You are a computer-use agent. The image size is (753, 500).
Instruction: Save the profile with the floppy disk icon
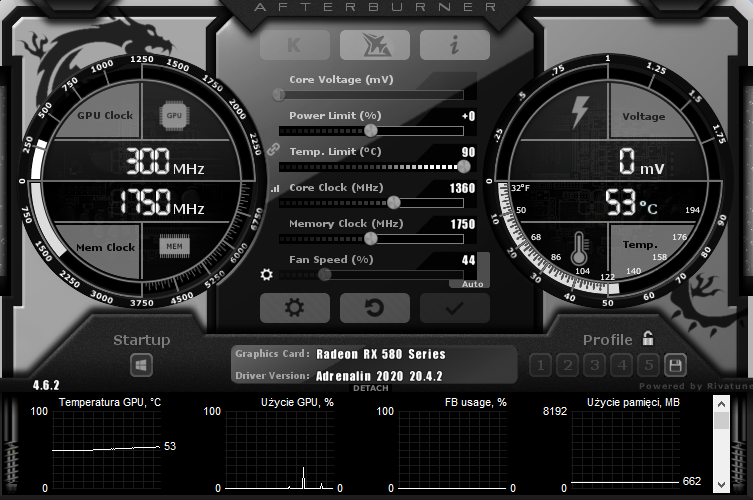pyautogui.click(x=676, y=366)
